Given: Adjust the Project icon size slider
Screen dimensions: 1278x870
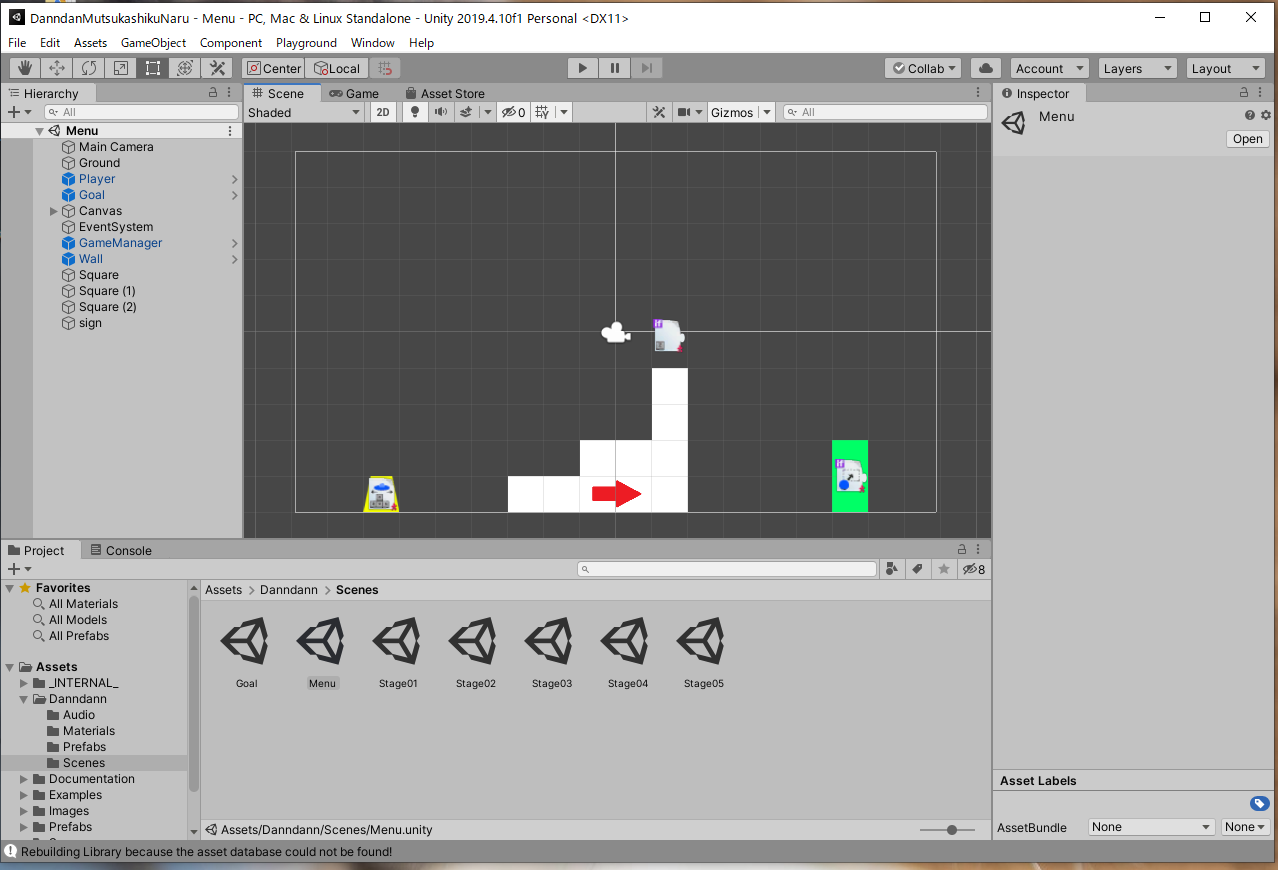Looking at the screenshot, I should click(x=951, y=830).
